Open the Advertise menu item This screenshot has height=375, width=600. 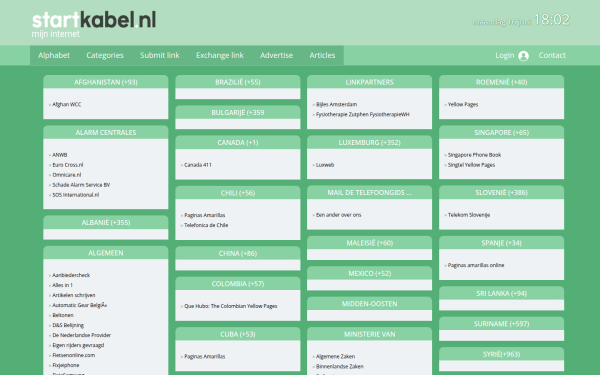[276, 55]
